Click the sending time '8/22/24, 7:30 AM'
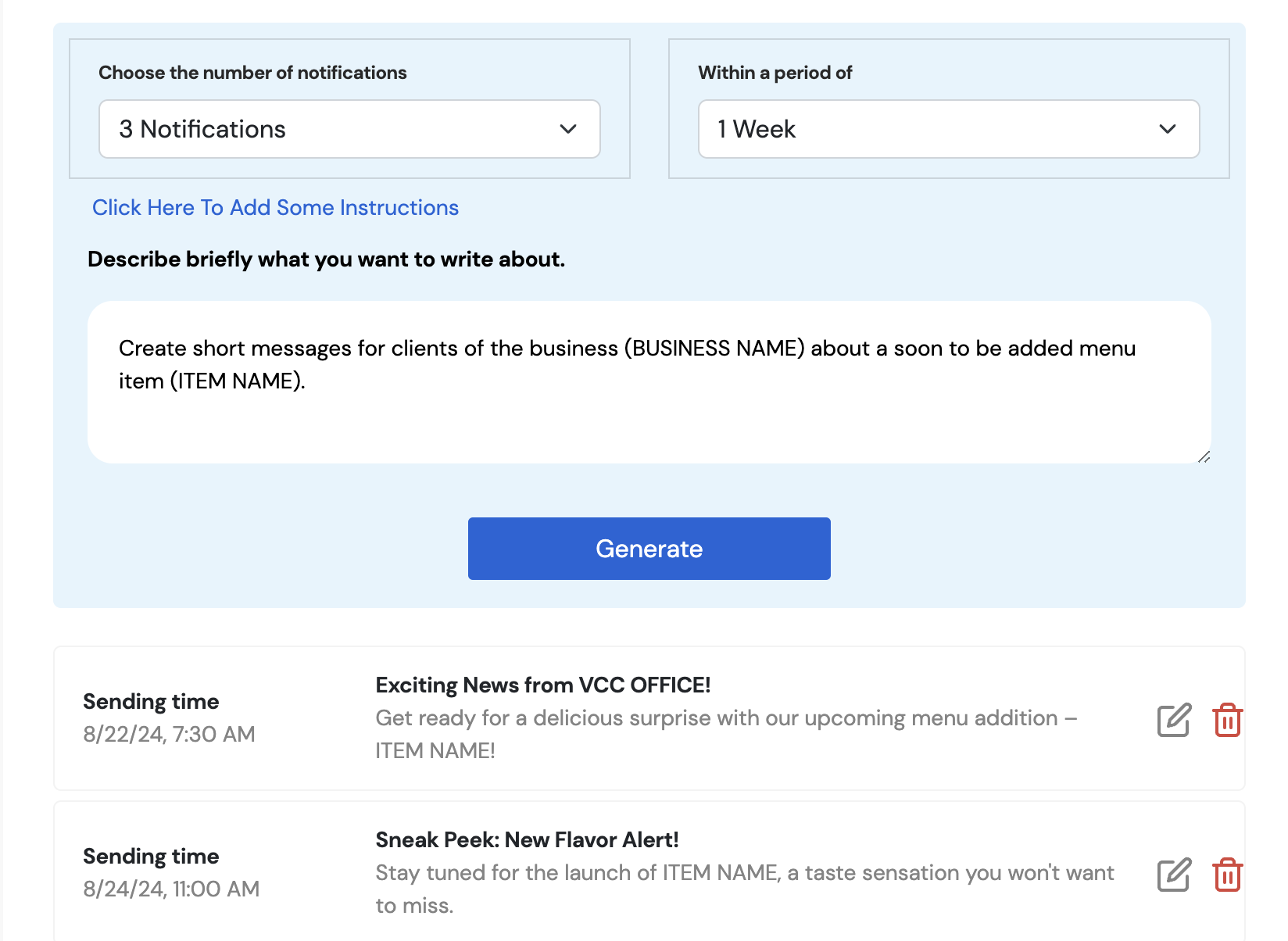This screenshot has width=1288, height=941. pyautogui.click(x=169, y=734)
